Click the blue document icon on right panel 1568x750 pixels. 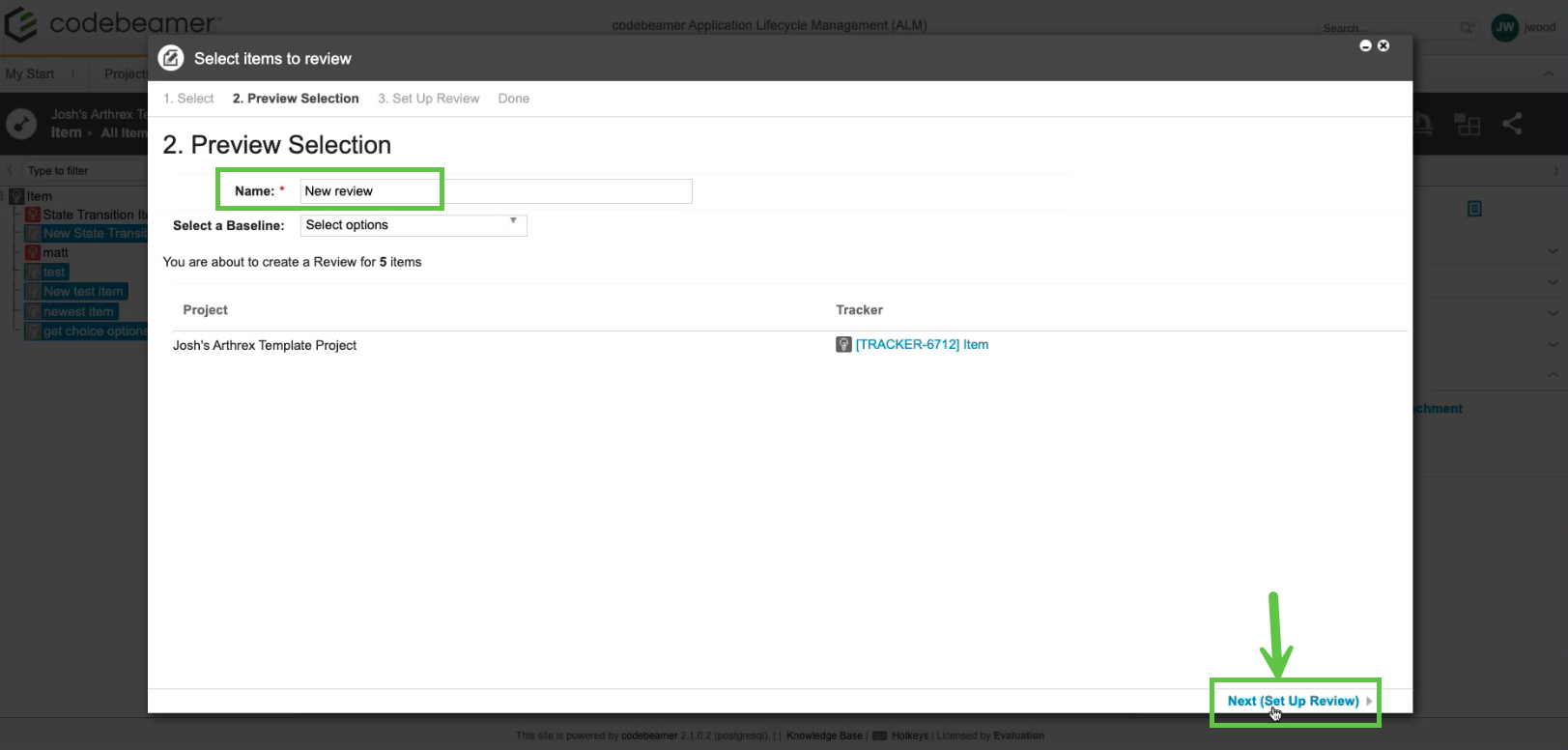coord(1474,209)
